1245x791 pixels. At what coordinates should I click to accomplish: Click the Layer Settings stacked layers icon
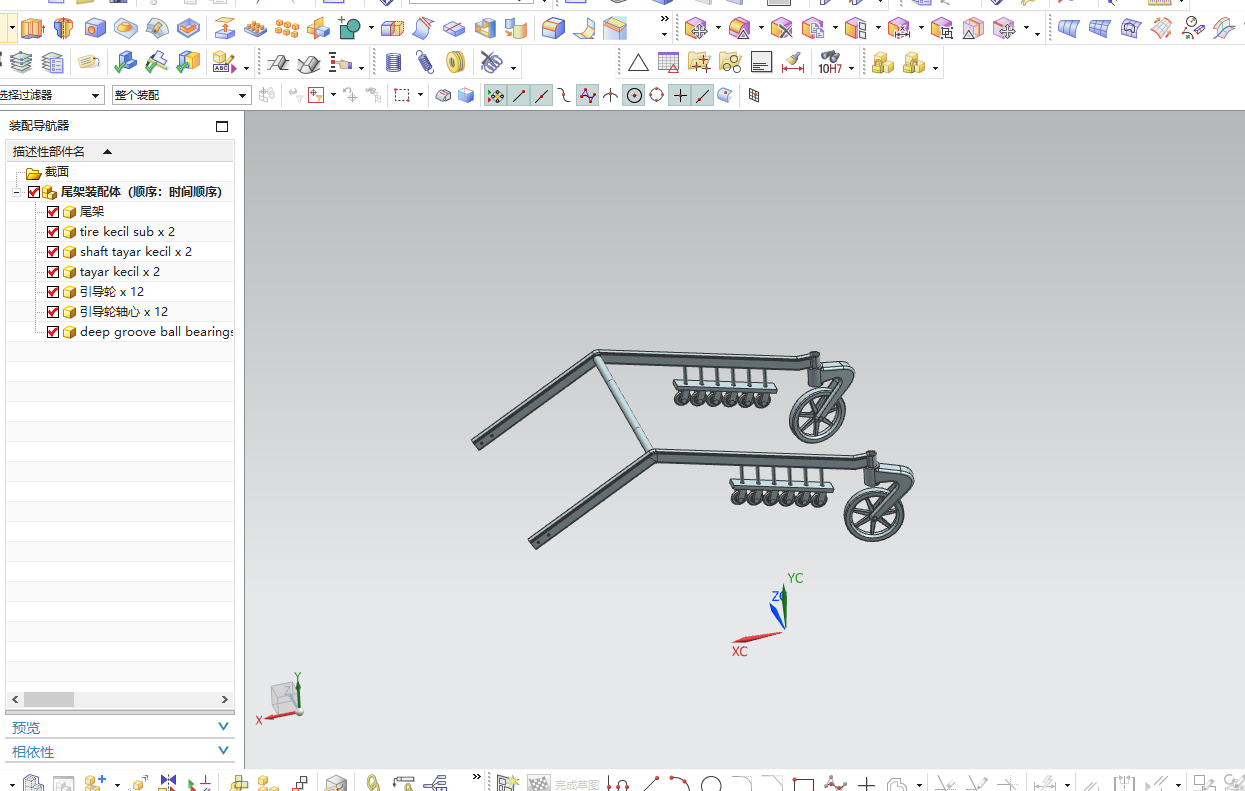click(21, 63)
